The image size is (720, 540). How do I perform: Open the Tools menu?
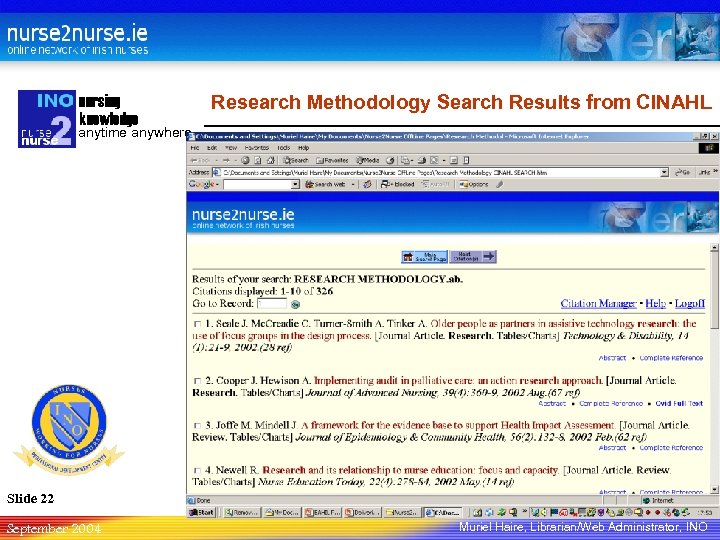(x=284, y=148)
